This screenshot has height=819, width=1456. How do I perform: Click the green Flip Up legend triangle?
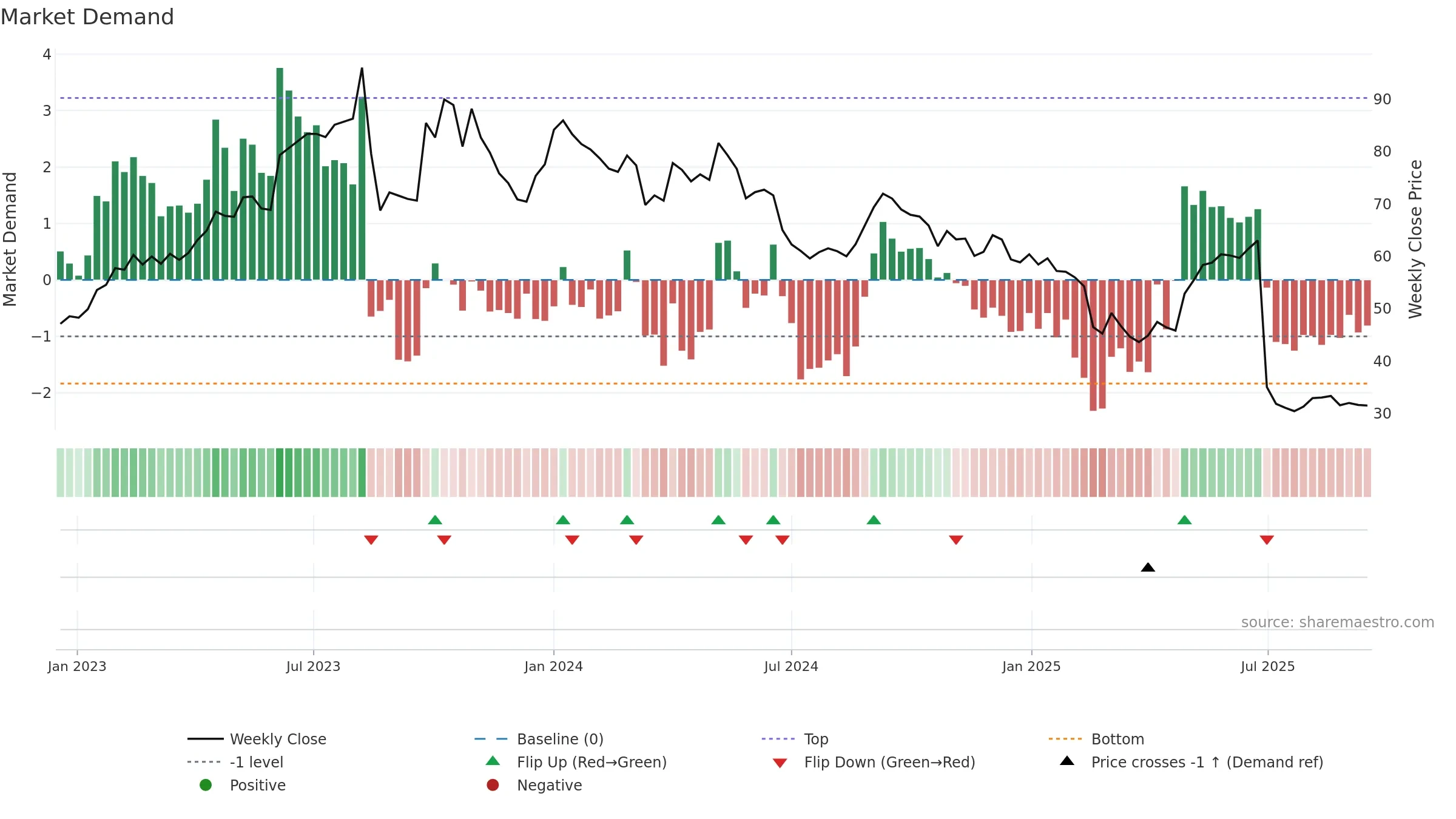point(493,761)
